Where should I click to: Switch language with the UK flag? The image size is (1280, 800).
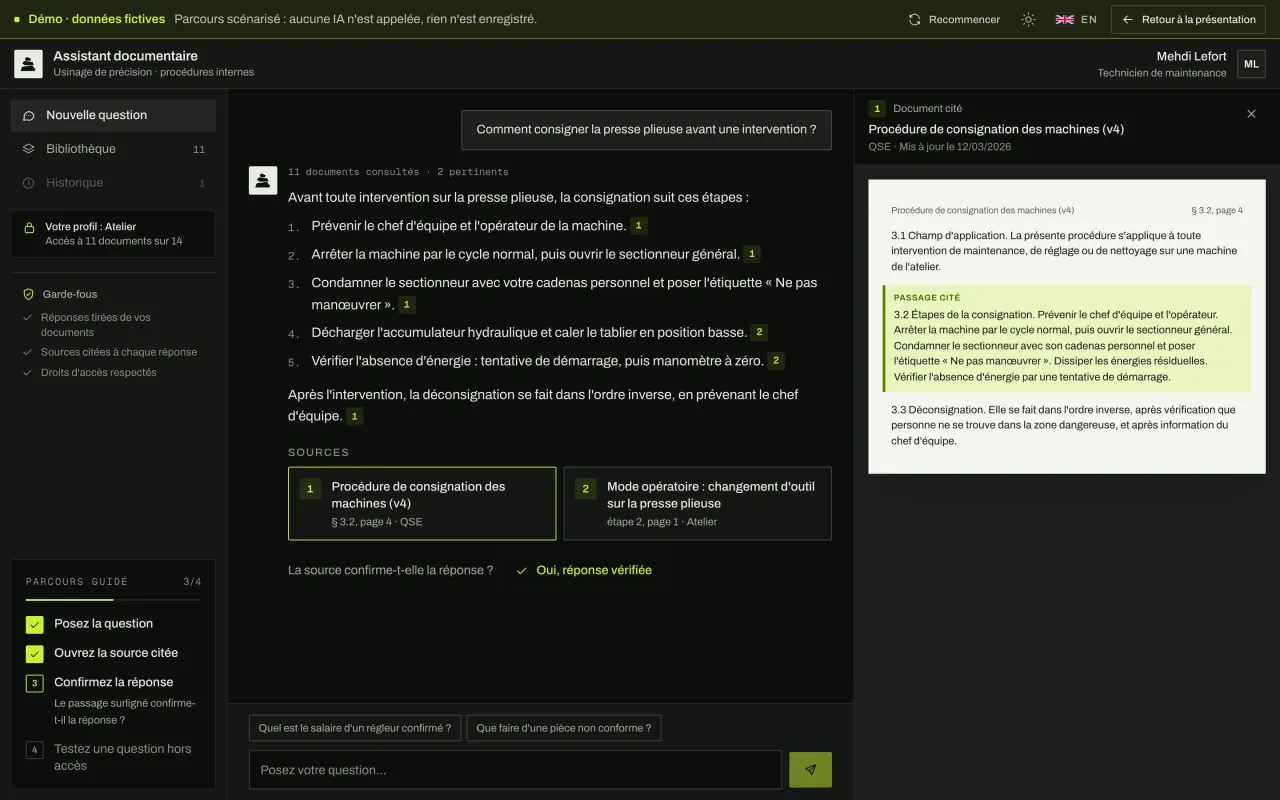pos(1065,19)
